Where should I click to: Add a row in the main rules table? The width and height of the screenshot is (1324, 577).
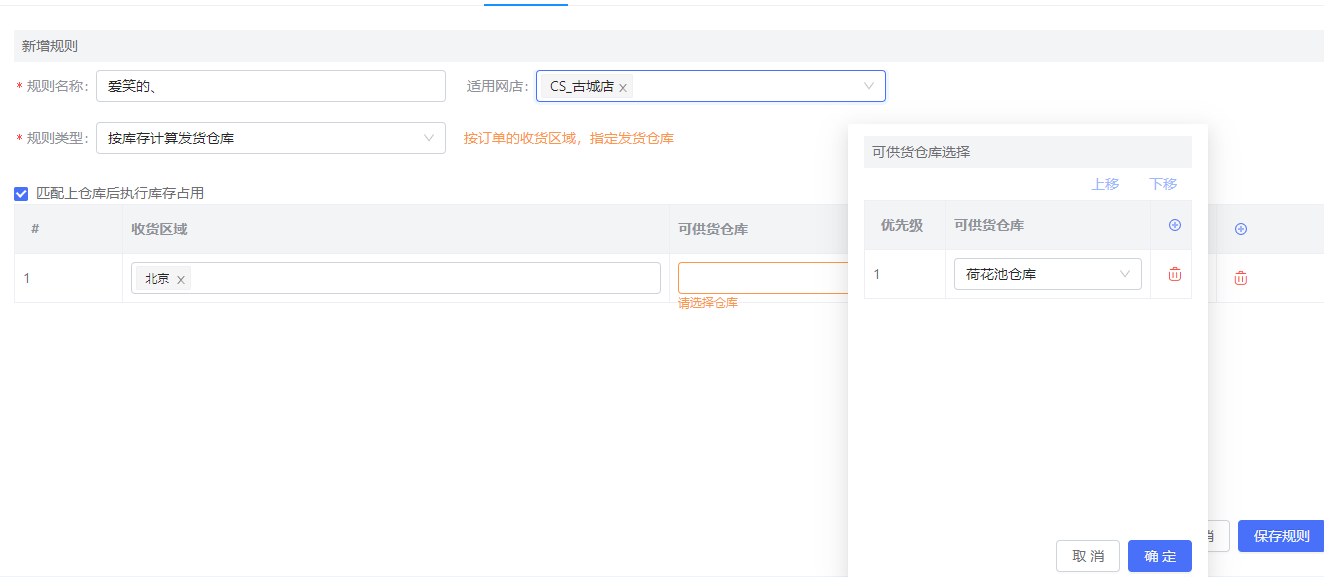1241,229
